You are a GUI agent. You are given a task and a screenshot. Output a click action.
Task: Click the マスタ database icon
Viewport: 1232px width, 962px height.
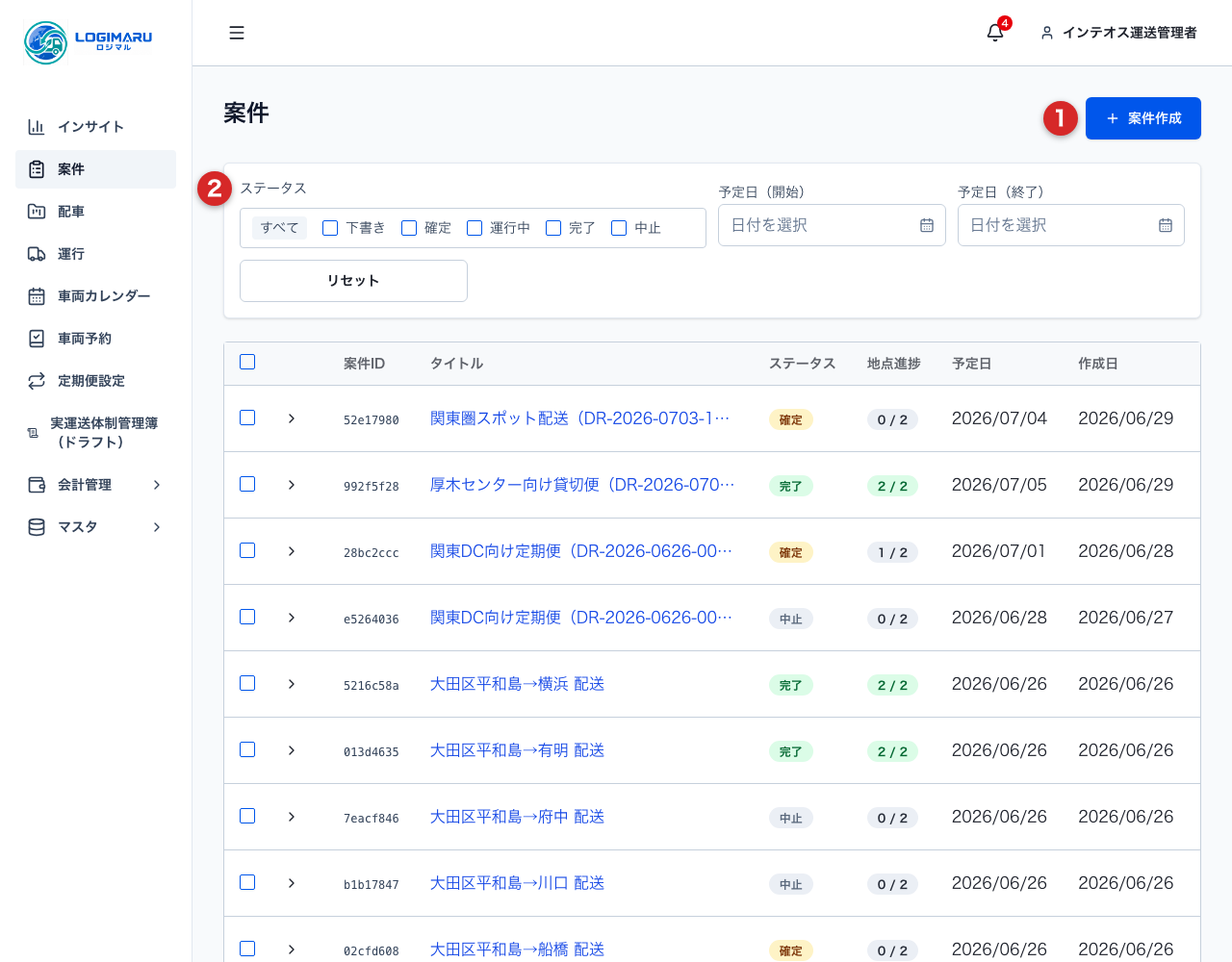37,527
